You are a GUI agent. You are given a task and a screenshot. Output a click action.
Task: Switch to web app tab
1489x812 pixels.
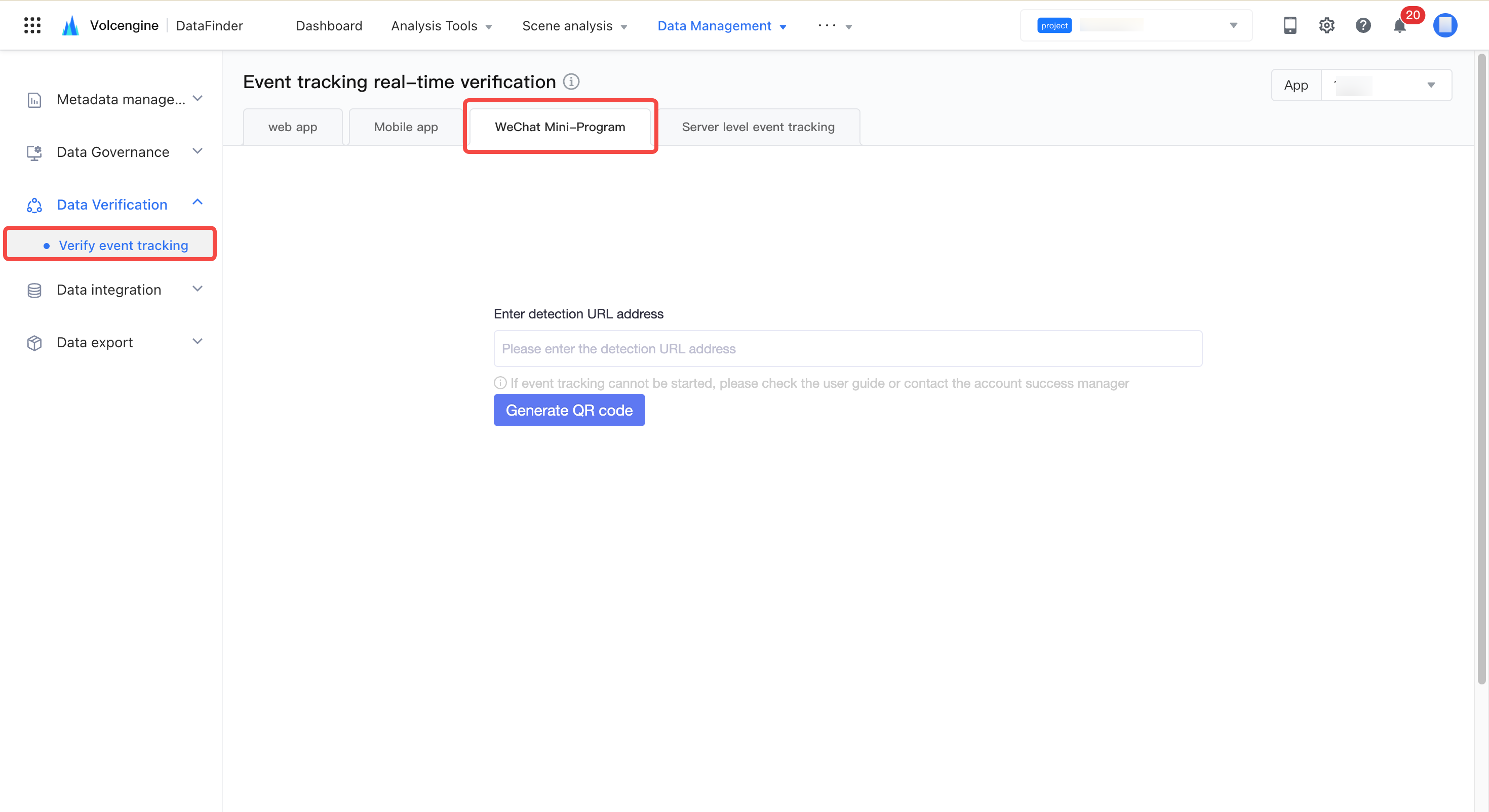293,127
